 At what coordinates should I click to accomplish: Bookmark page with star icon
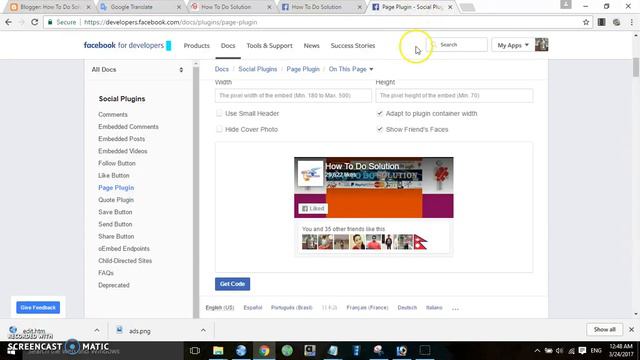[586, 22]
